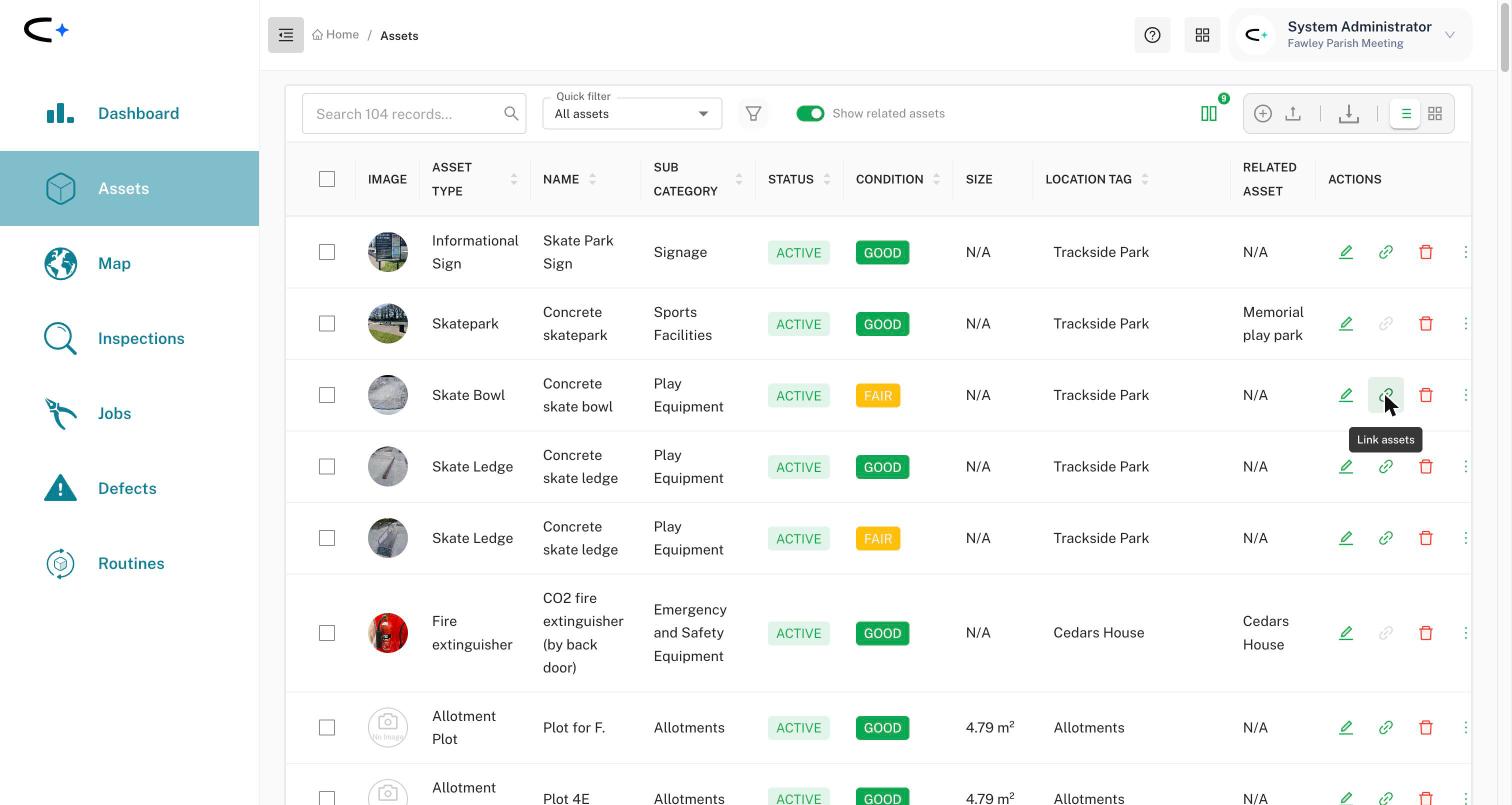Expand the System Administrator account menu
Viewport: 1512px width, 805px height.
click(1351, 35)
